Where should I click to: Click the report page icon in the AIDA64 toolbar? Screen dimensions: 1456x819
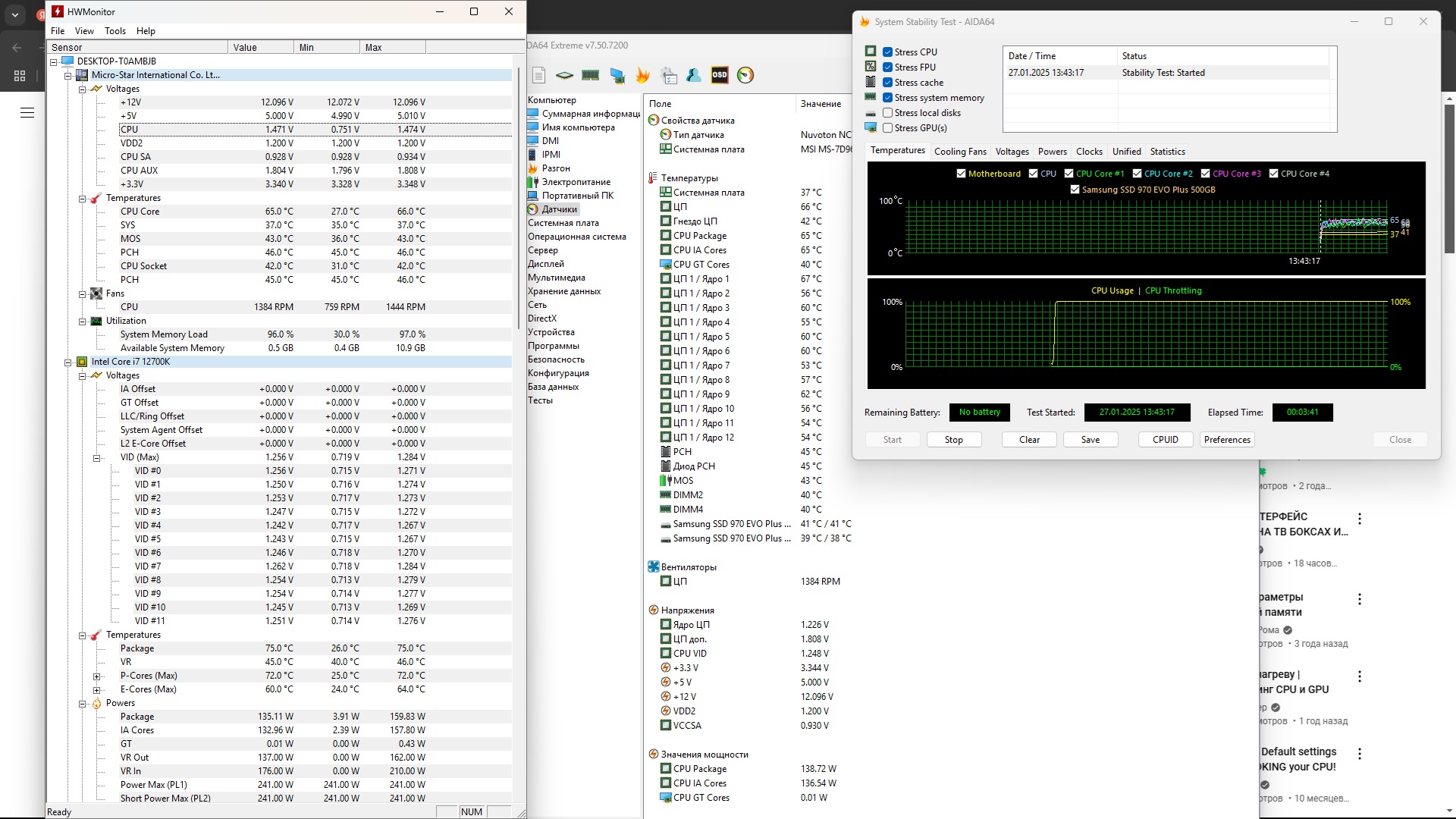tap(538, 74)
